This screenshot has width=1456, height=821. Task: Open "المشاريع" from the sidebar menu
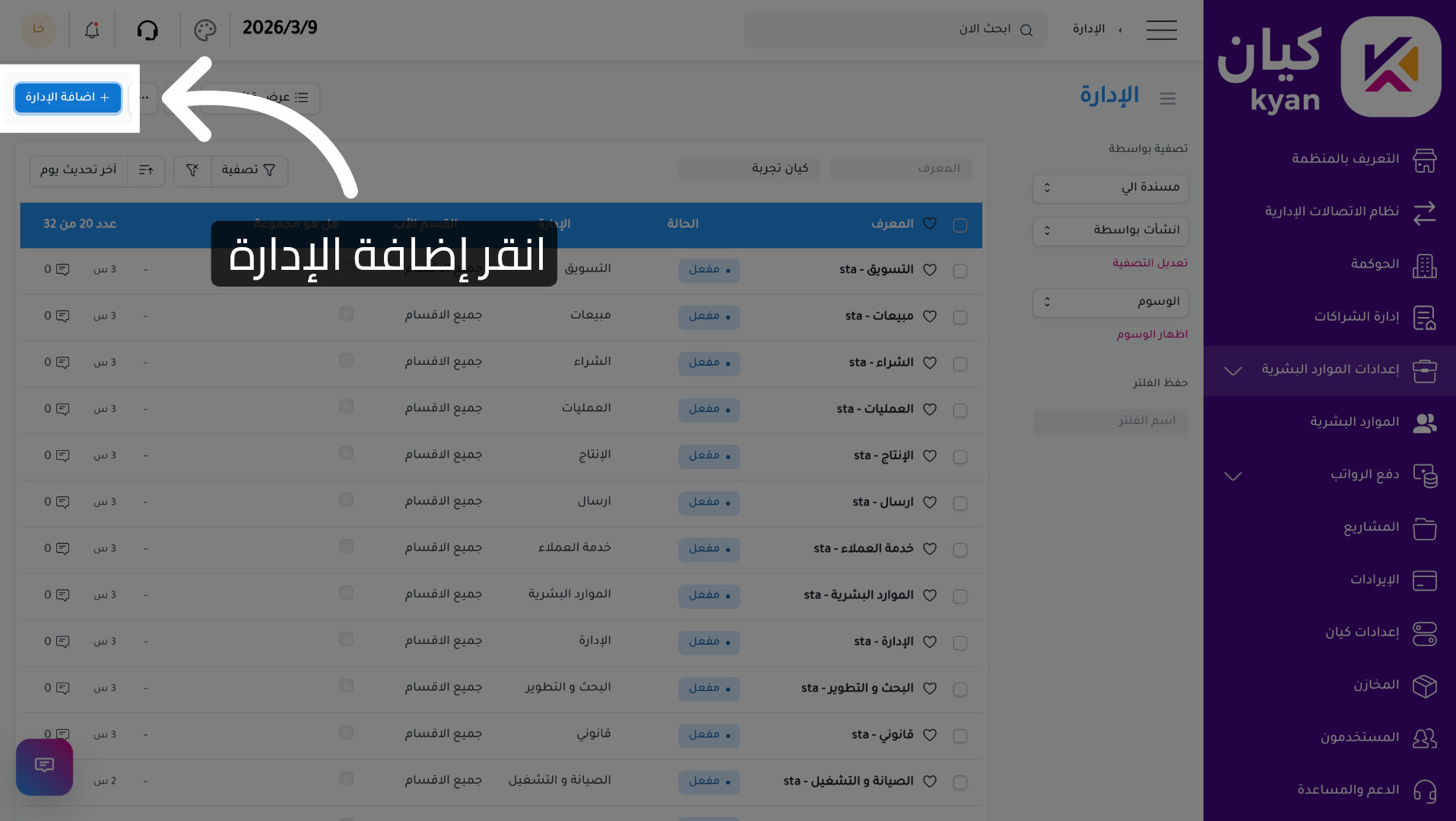[1370, 528]
